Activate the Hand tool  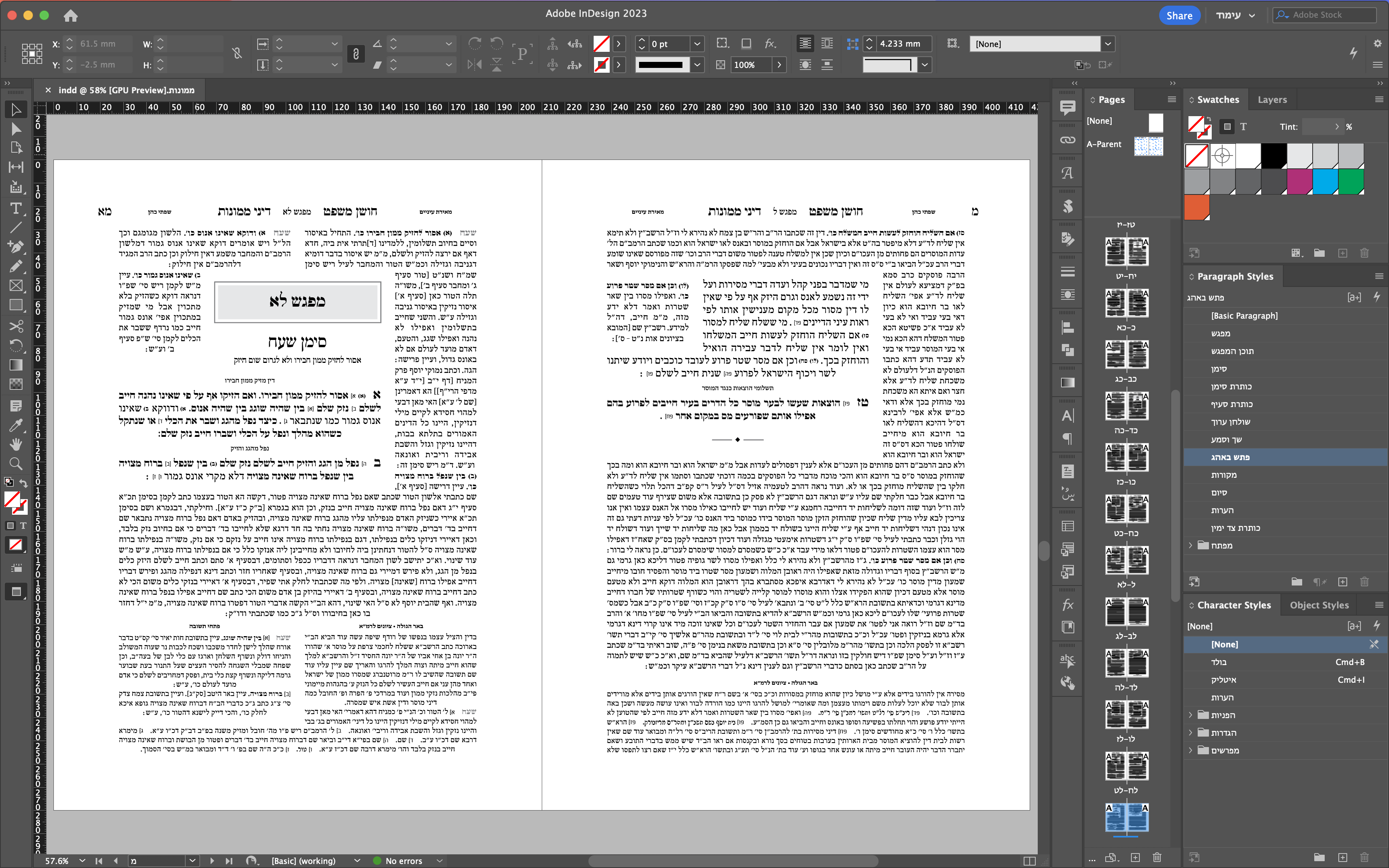click(x=16, y=444)
